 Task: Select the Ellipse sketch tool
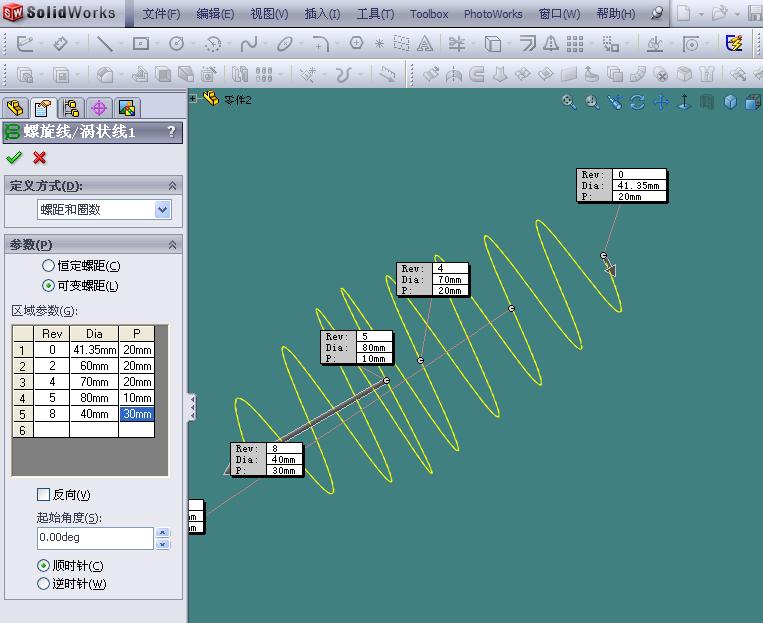pyautogui.click(x=285, y=44)
